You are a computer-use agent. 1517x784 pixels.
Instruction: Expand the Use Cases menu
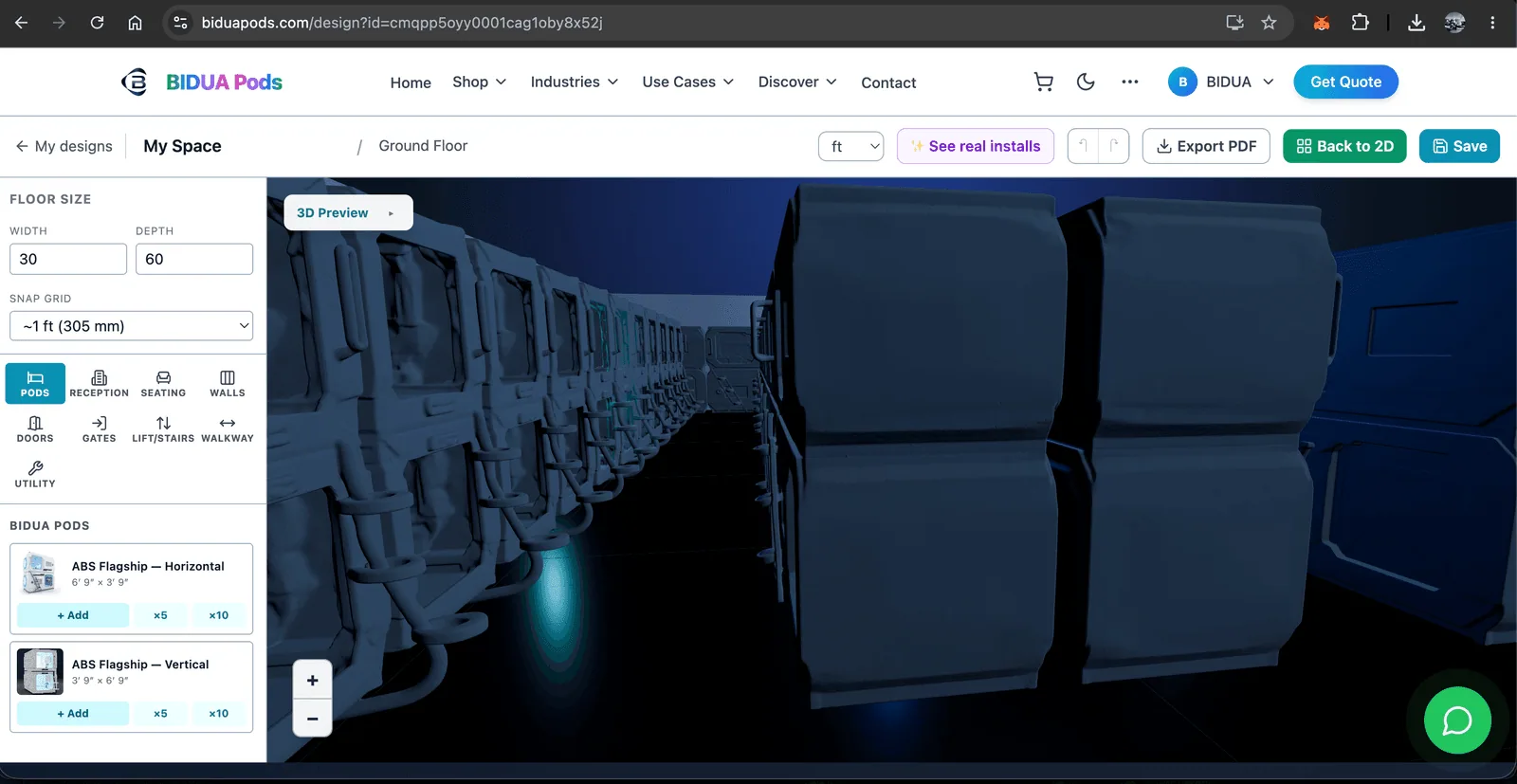tap(688, 82)
